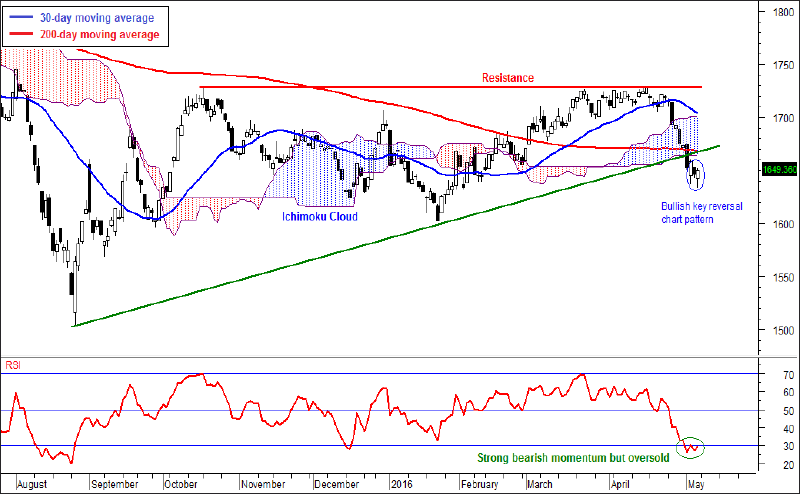
Task: Click the current price tag 1649.360
Action: (x=779, y=169)
